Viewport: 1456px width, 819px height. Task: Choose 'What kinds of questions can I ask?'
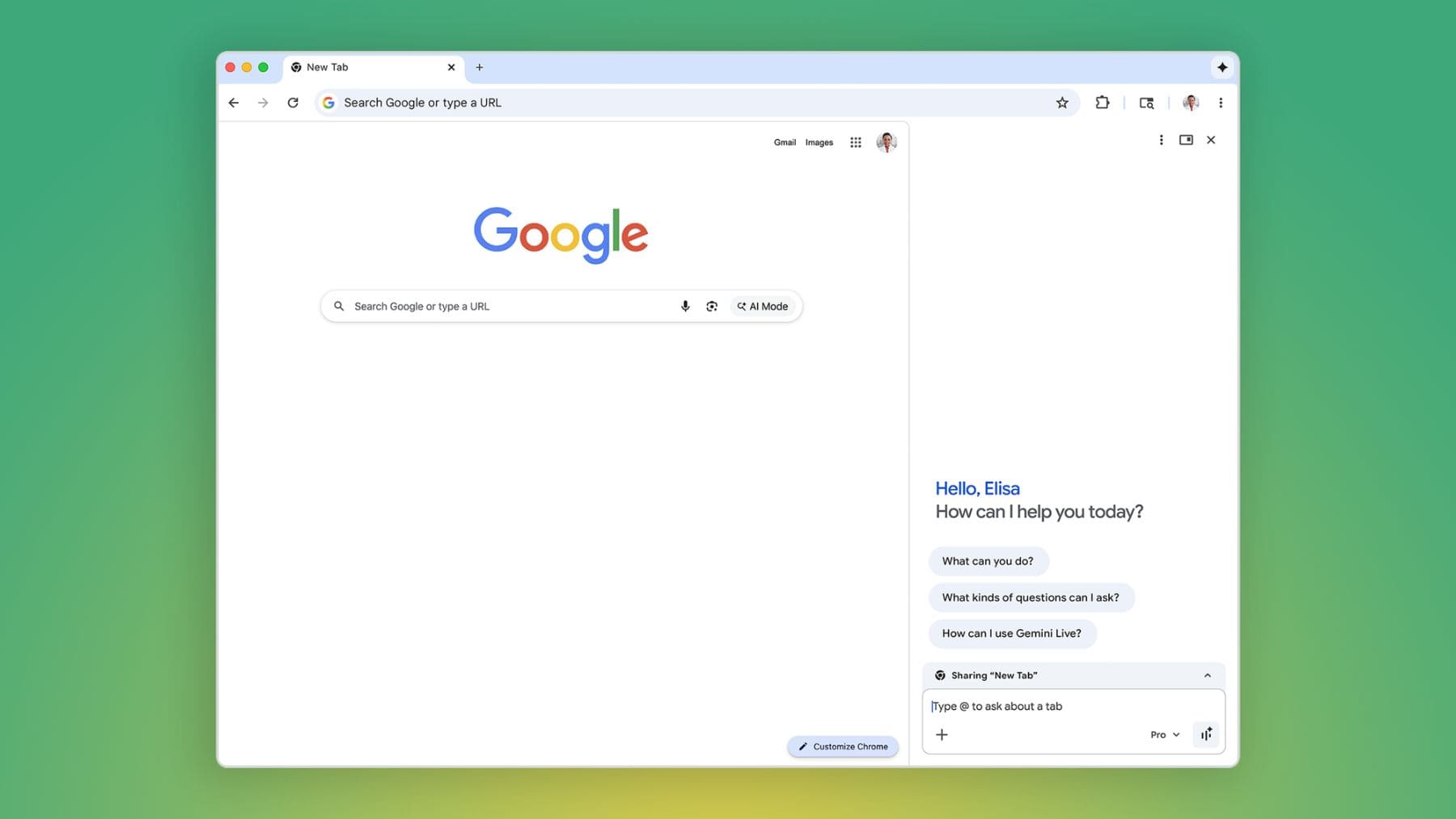pos(1031,597)
